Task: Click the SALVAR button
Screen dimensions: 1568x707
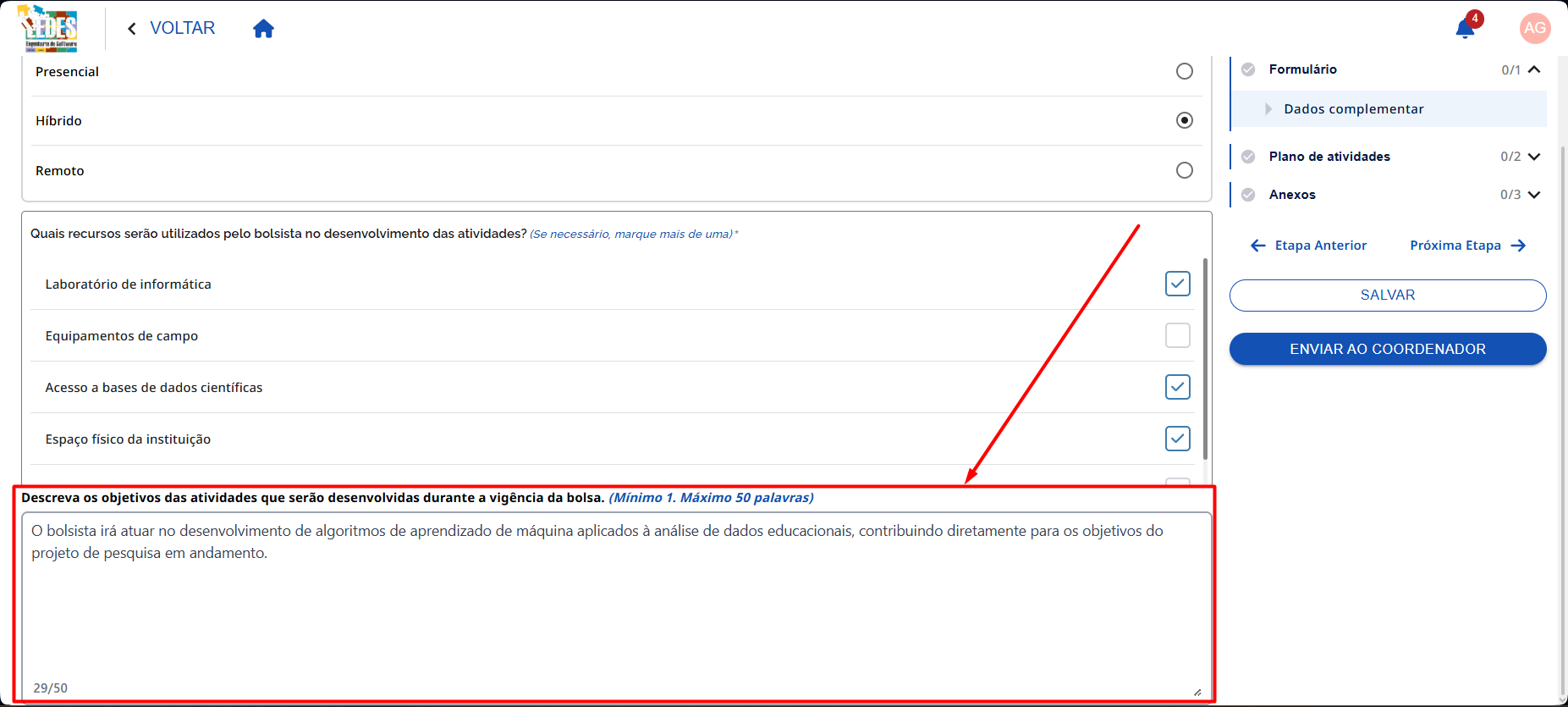Action: click(x=1388, y=296)
